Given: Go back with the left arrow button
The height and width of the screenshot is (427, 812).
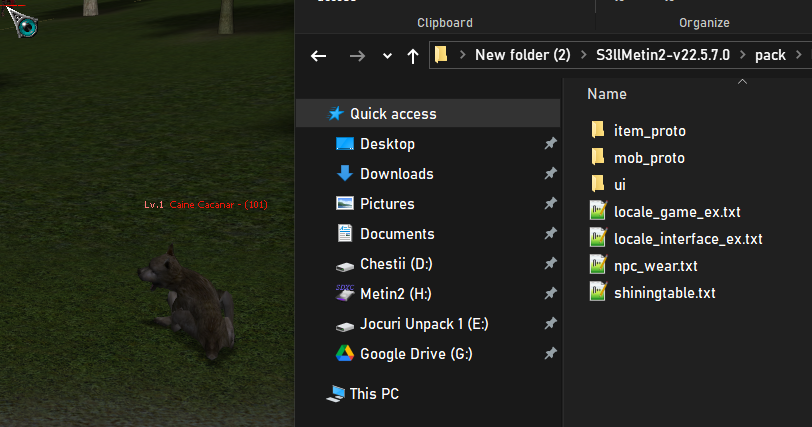Looking at the screenshot, I should pos(318,56).
